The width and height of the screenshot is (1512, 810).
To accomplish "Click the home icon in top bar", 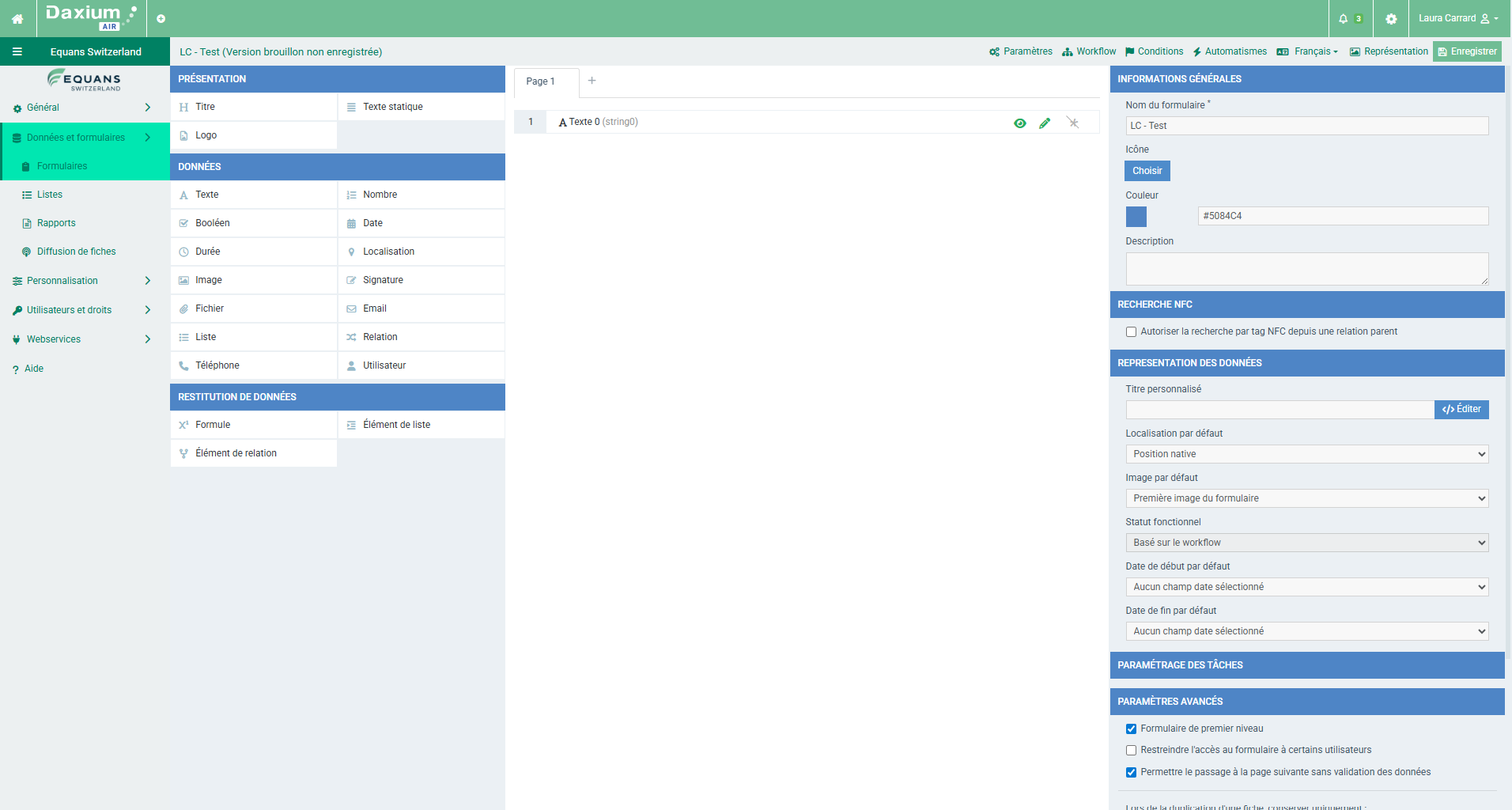I will [17, 19].
